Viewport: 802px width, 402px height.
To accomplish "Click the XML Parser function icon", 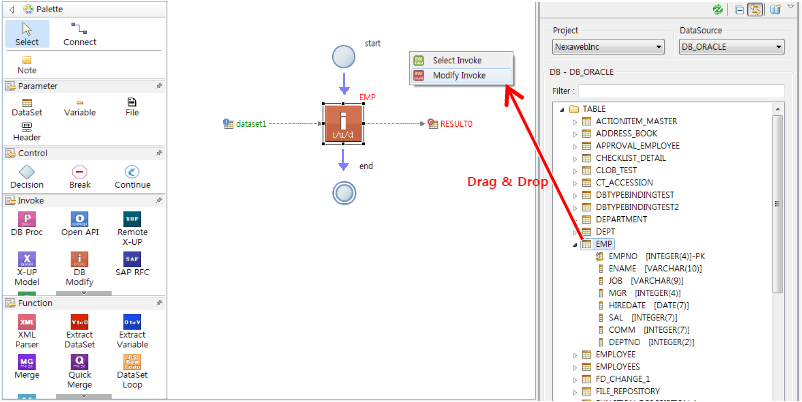I will pos(28,322).
